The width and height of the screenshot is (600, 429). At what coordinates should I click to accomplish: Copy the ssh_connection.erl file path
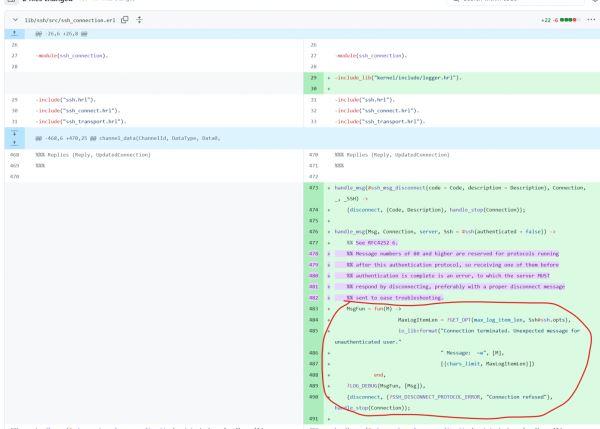pos(124,20)
